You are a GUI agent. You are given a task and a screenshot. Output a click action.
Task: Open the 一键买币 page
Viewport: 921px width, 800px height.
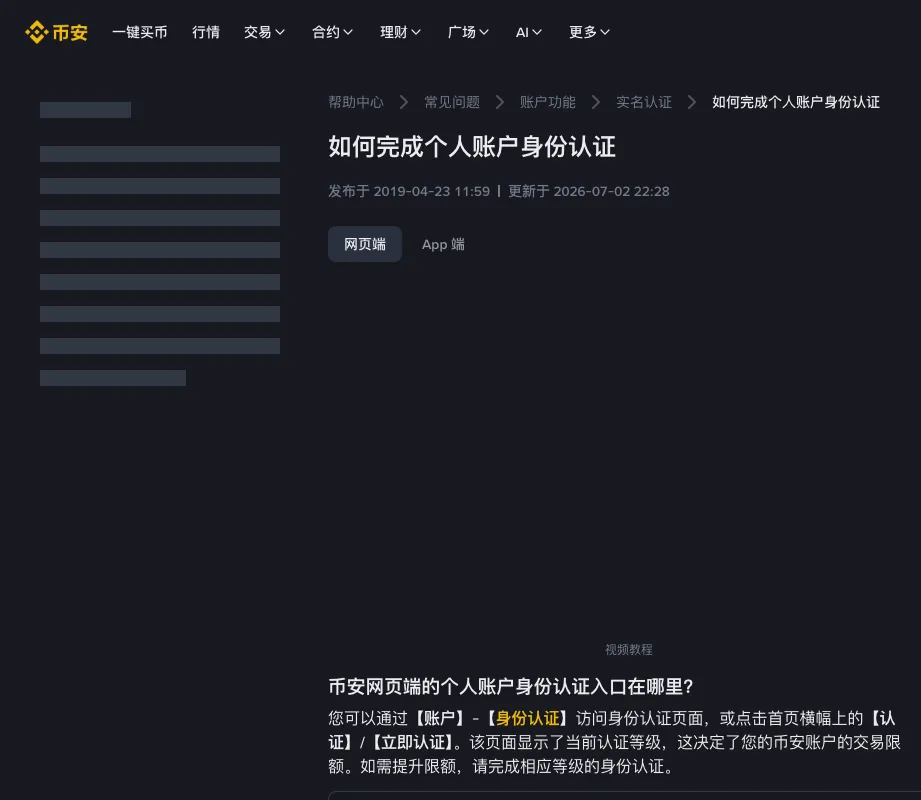click(x=140, y=32)
